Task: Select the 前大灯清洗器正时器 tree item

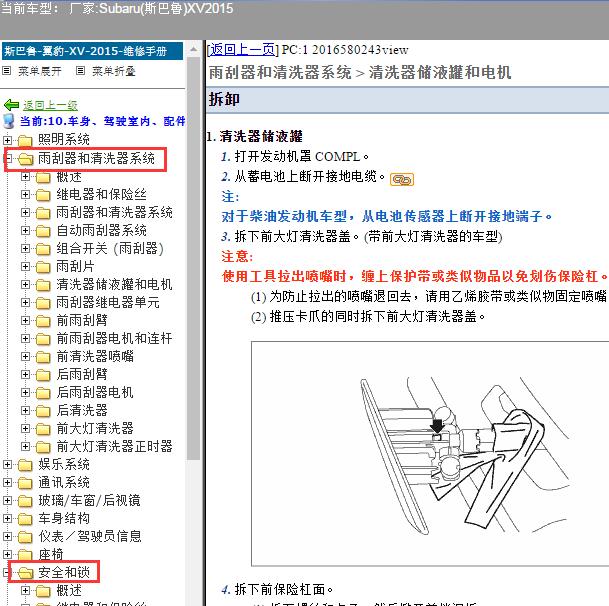Action: coord(114,447)
